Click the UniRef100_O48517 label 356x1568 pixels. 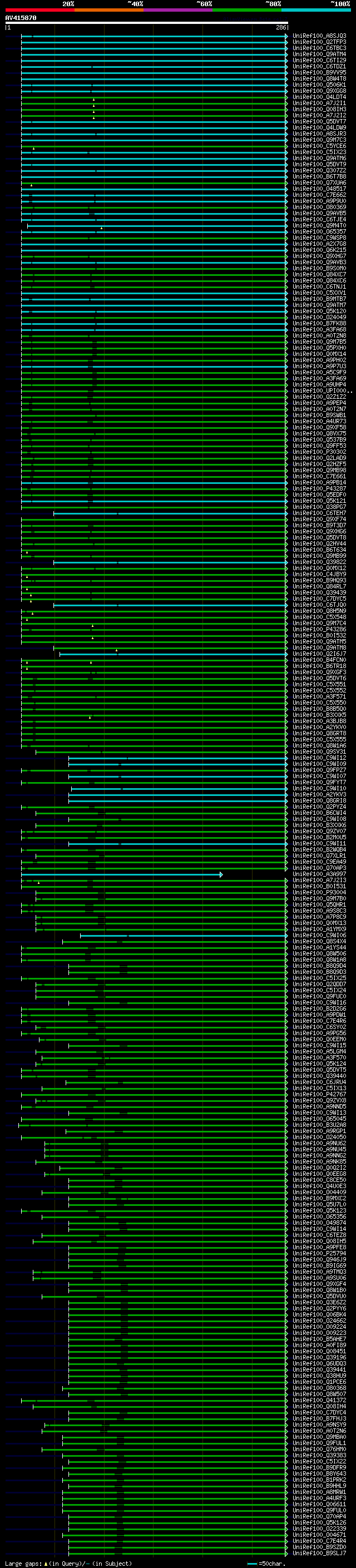(319, 189)
